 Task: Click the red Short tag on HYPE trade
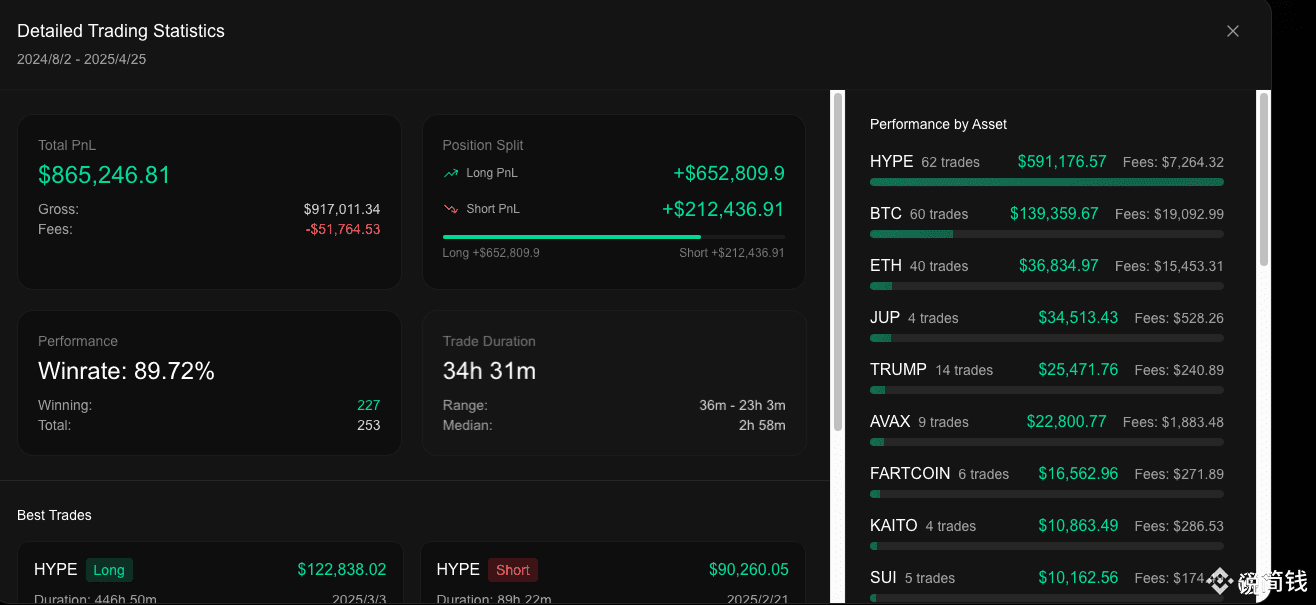[513, 570]
